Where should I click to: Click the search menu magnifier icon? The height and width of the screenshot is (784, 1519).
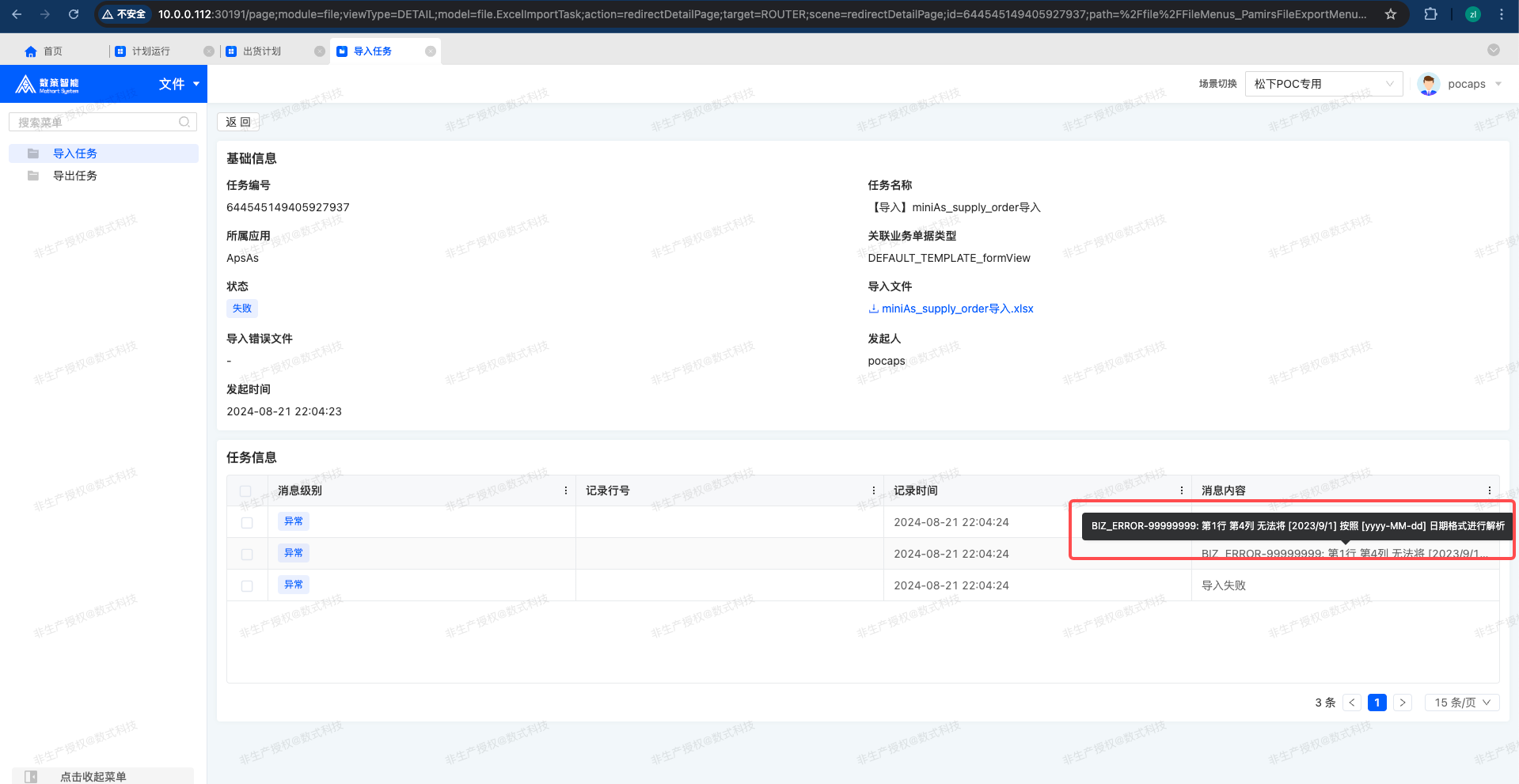click(184, 122)
